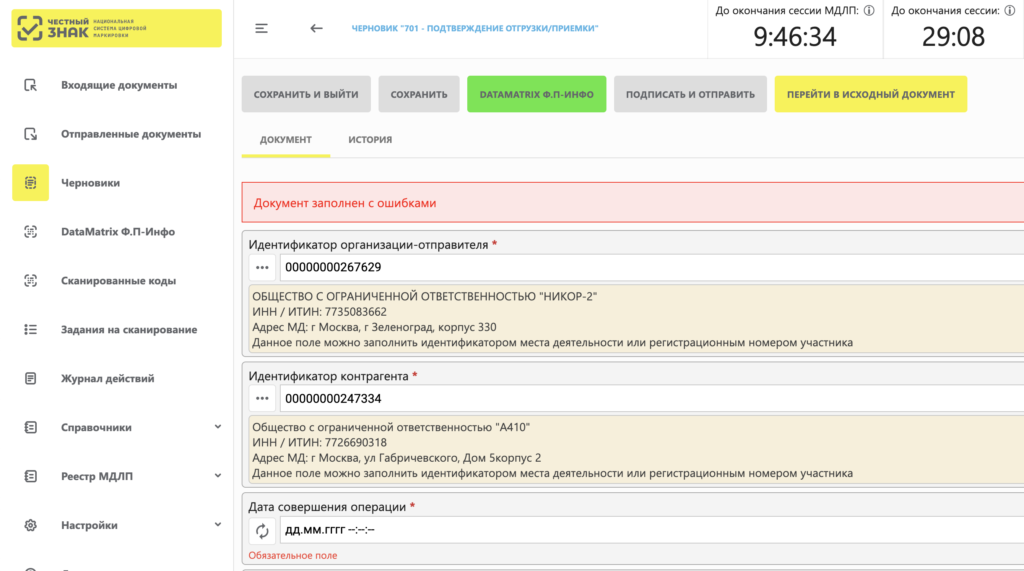Click Сохранить и выйти button

(306, 94)
